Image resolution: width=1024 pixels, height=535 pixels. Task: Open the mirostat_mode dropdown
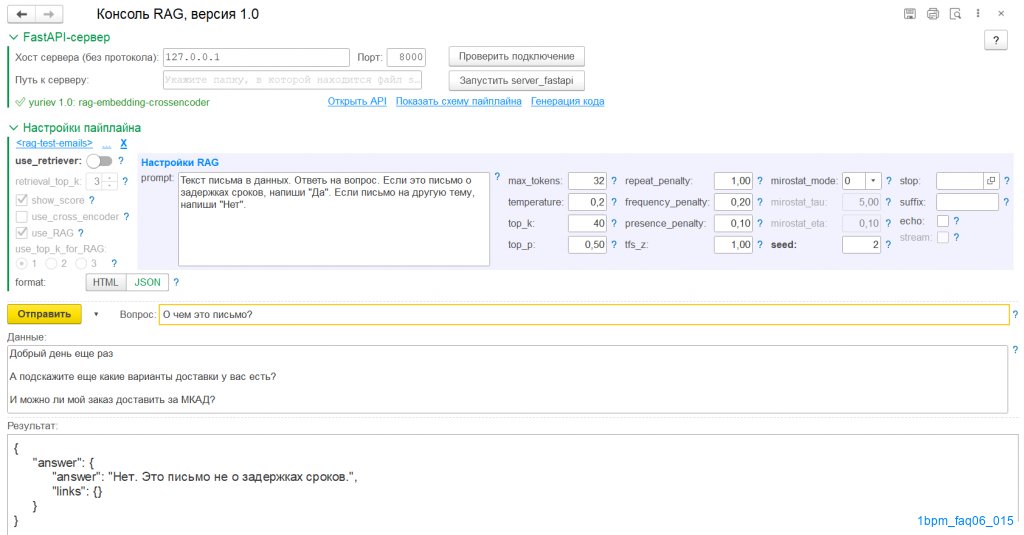(x=873, y=181)
